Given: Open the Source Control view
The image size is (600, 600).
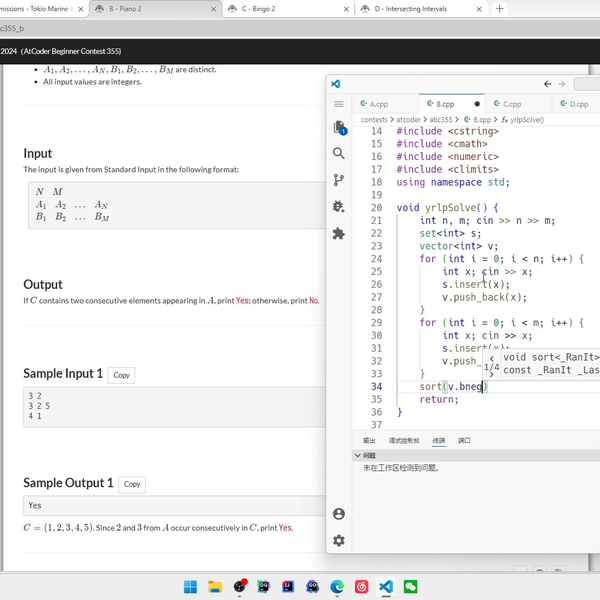Looking at the screenshot, I should [339, 180].
